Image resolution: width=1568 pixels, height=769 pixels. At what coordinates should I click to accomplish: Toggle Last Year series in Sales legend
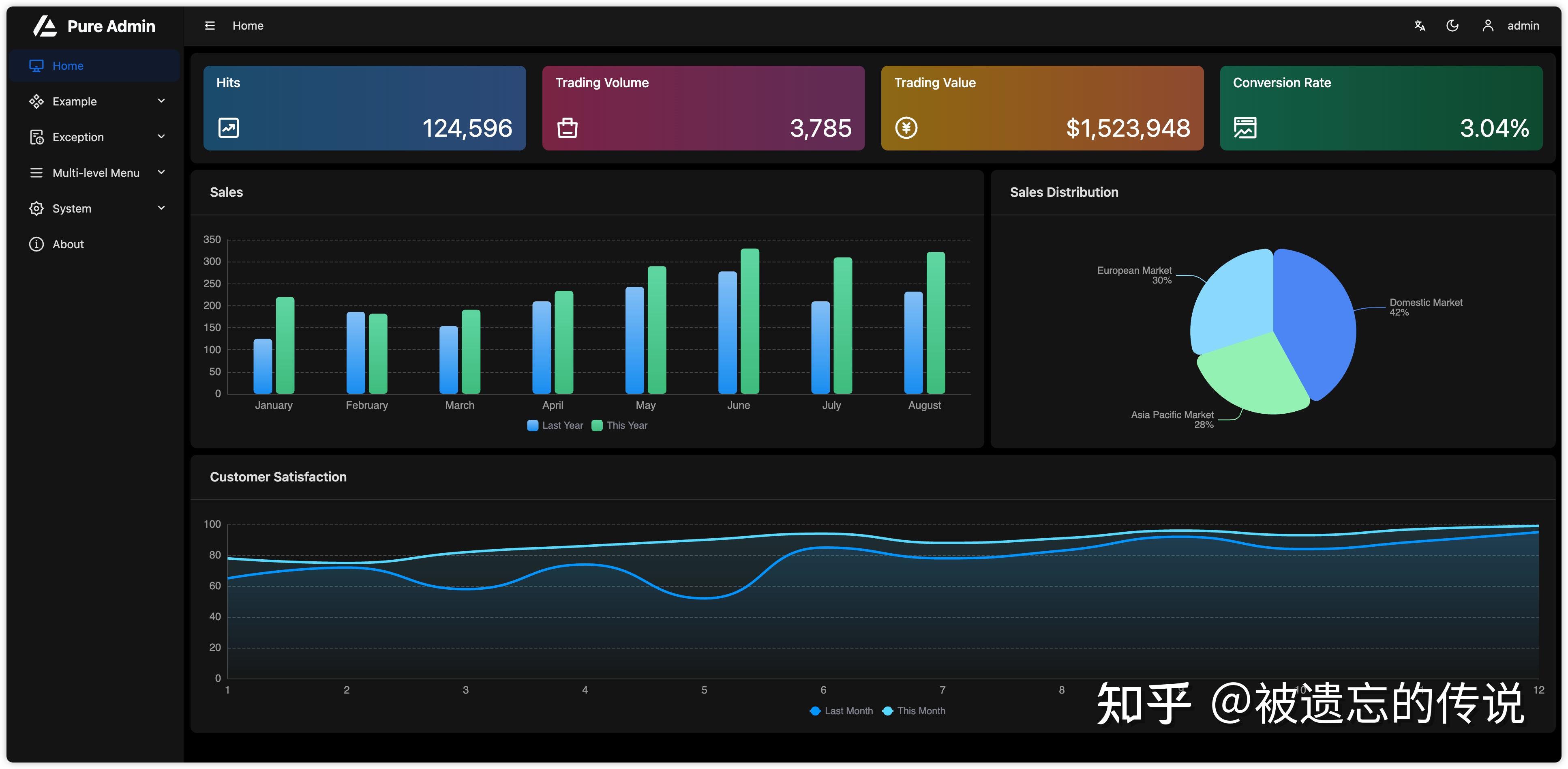click(555, 425)
